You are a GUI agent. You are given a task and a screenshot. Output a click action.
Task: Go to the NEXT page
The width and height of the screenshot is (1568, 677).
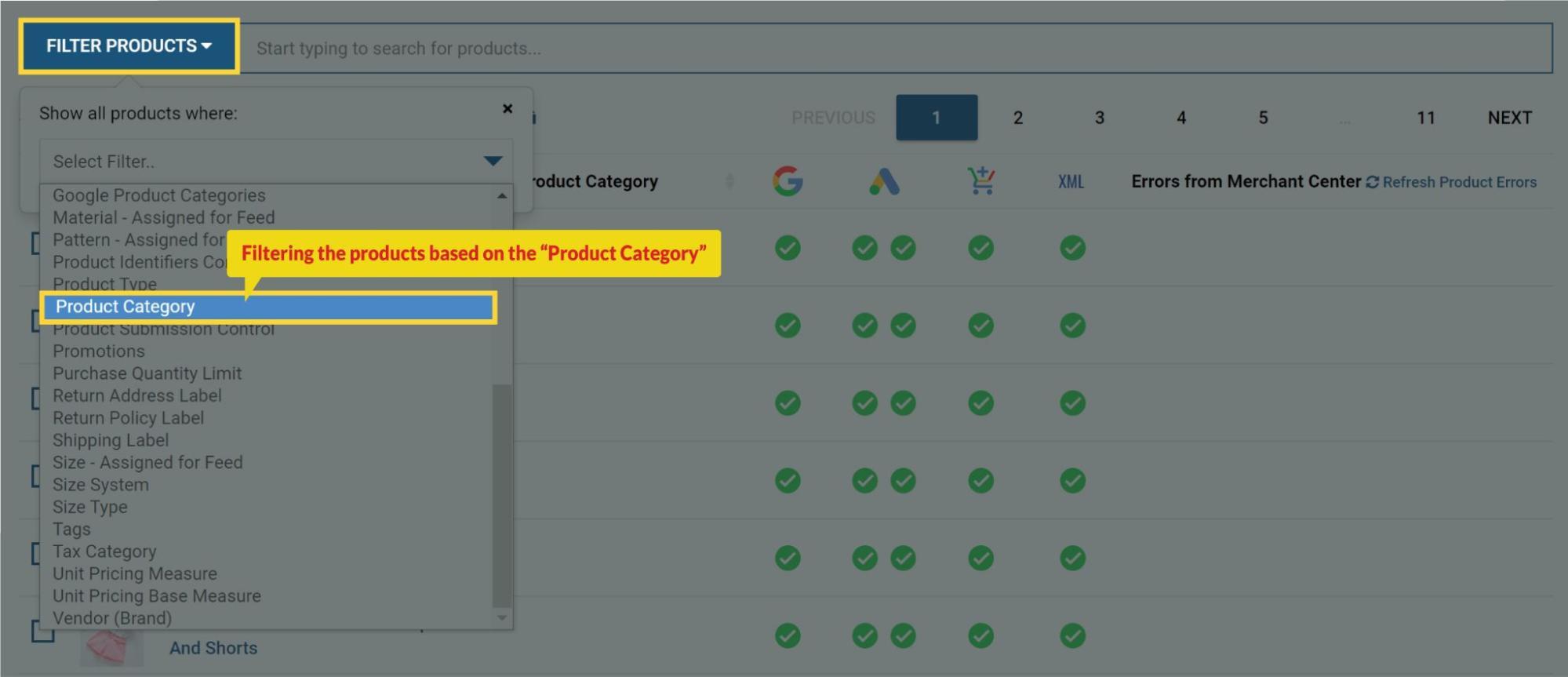(x=1509, y=118)
